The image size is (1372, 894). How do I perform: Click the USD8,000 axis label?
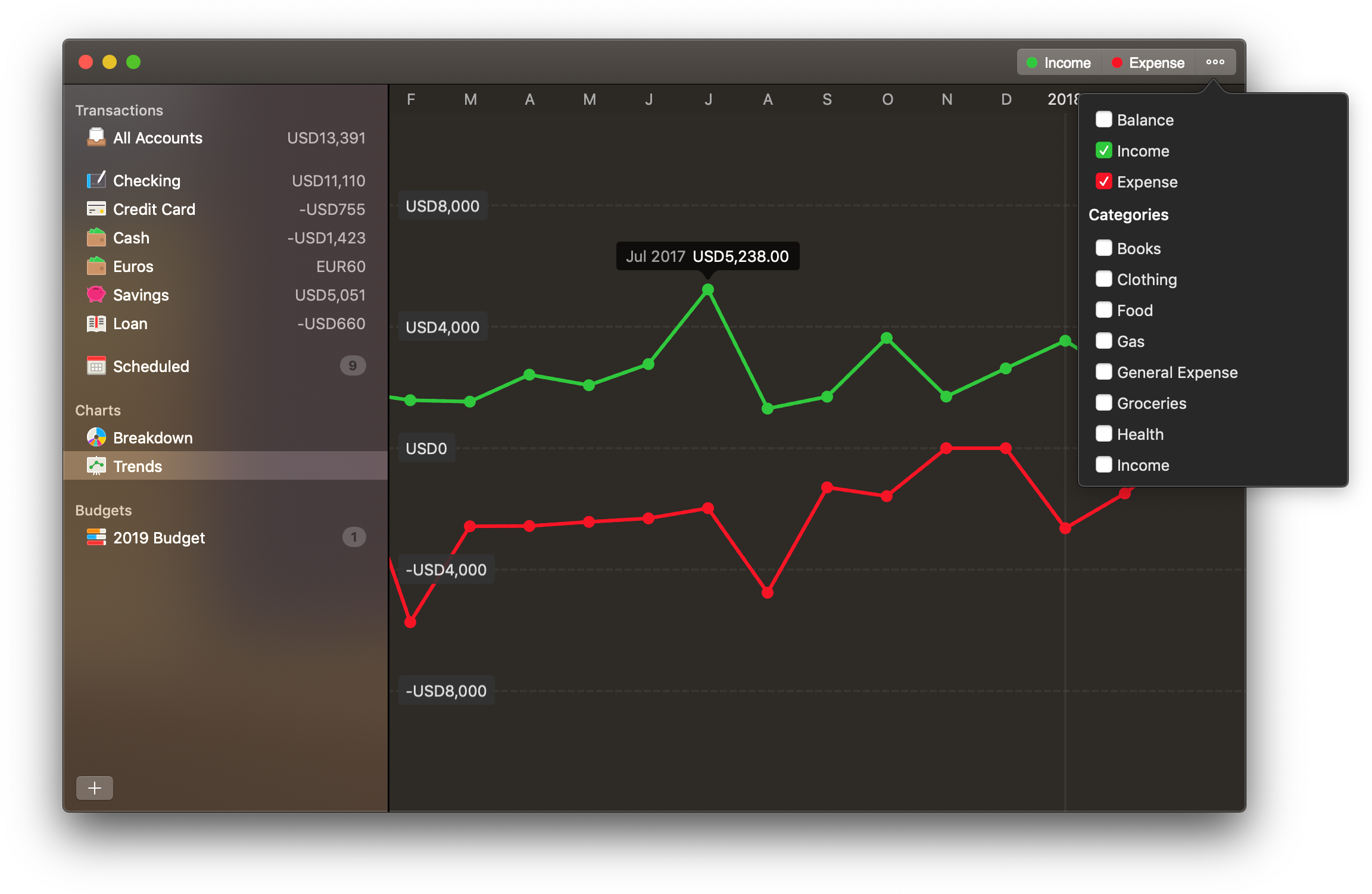[x=442, y=206]
